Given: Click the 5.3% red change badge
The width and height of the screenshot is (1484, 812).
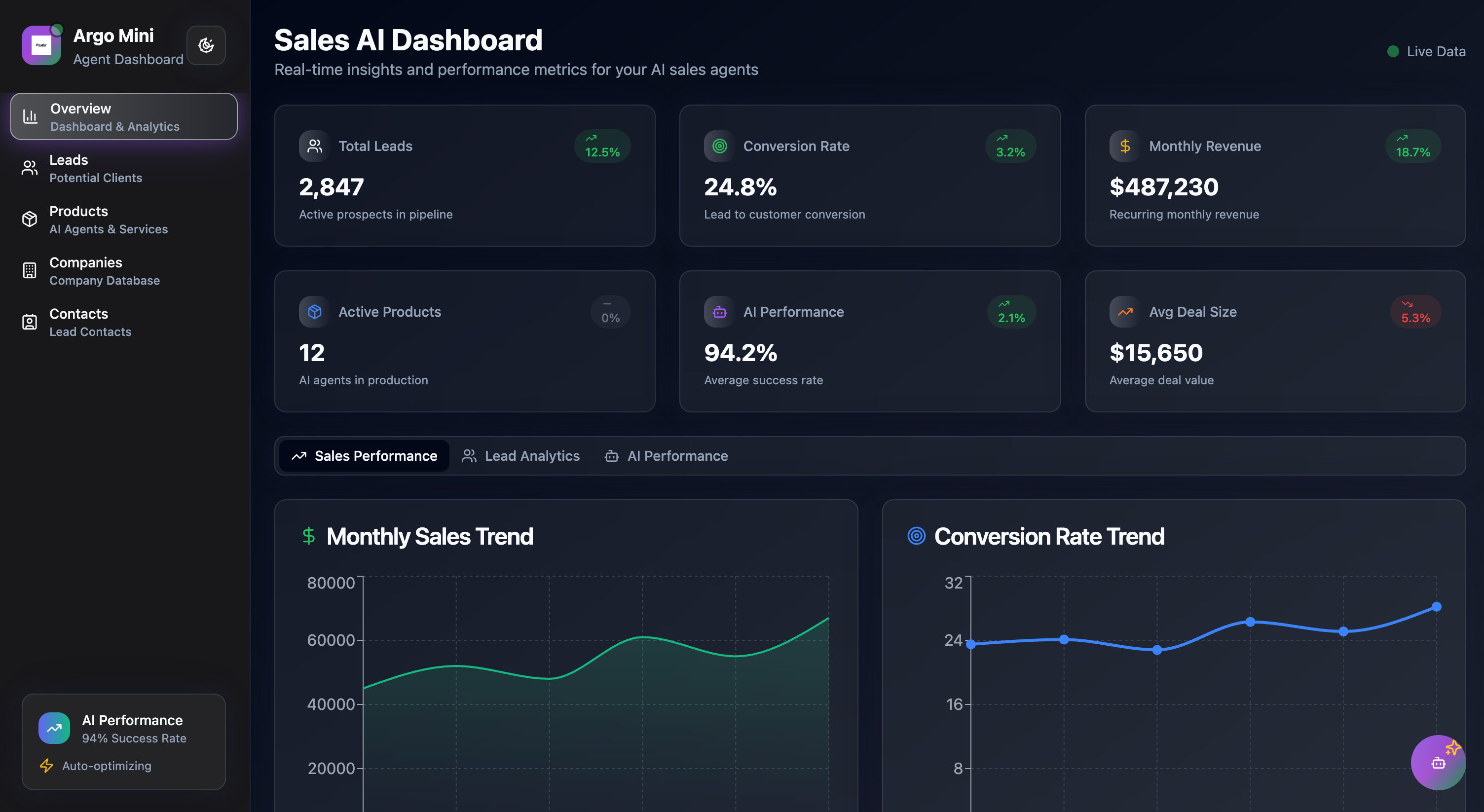Looking at the screenshot, I should [1415, 312].
